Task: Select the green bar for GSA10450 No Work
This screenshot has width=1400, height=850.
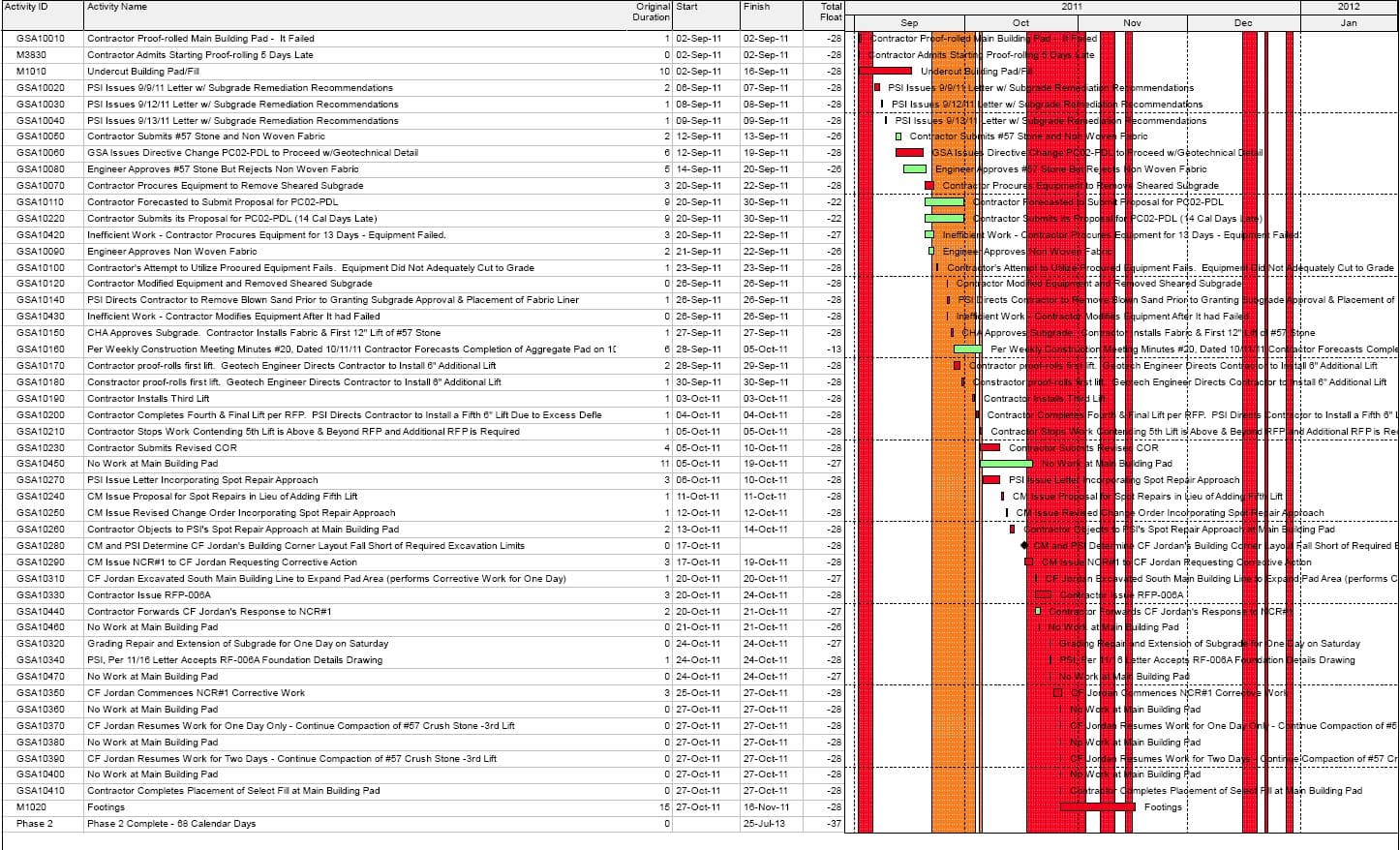Action: 1006,464
